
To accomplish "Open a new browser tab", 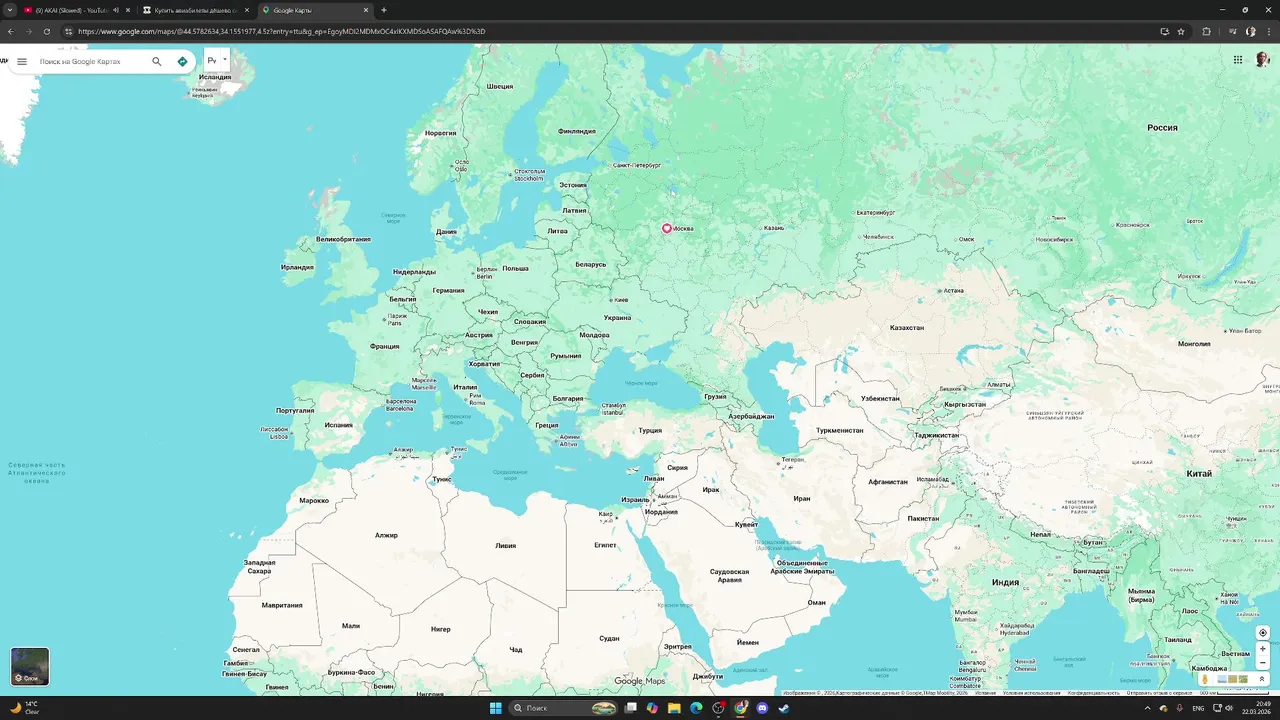I will pos(384,10).
